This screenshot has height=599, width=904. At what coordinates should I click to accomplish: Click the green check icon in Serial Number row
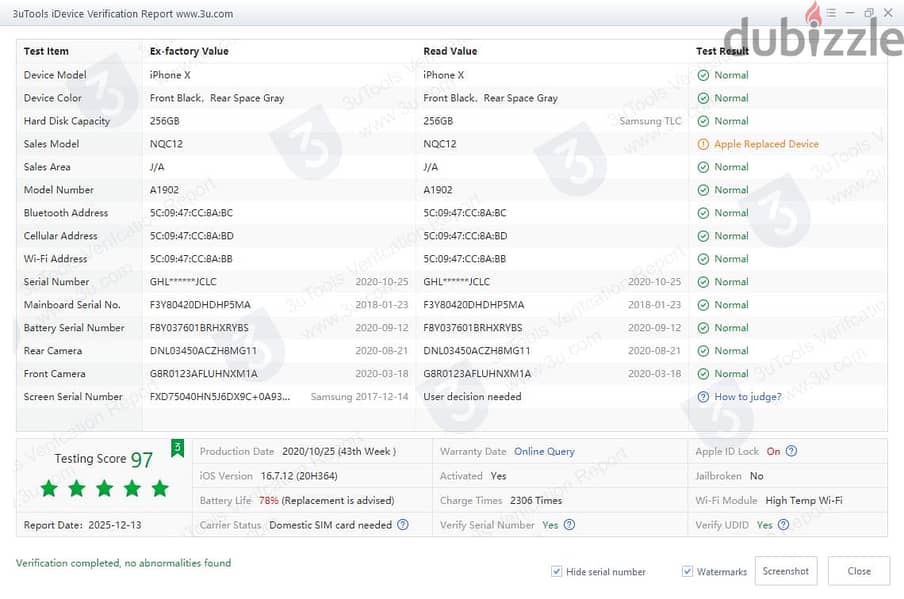[703, 282]
